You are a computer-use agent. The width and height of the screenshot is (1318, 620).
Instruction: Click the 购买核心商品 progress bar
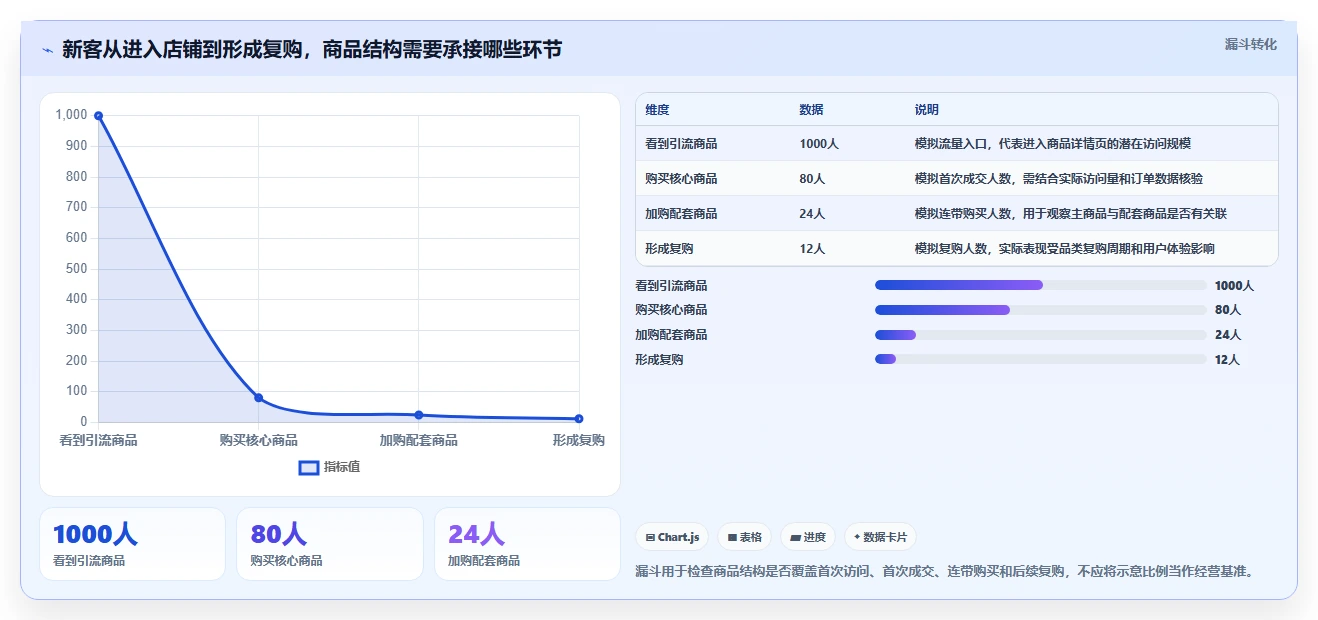point(1040,310)
